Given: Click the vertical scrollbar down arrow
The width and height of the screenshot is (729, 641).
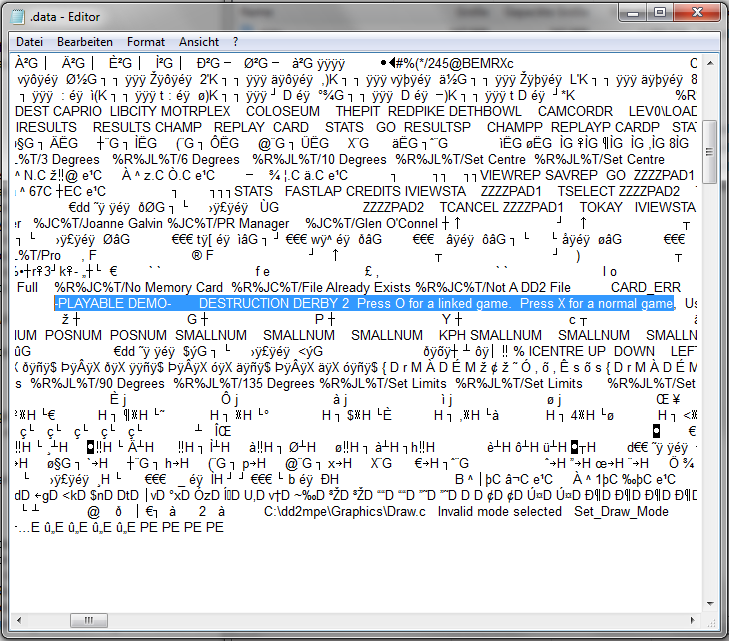Looking at the screenshot, I should pyautogui.click(x=709, y=603).
